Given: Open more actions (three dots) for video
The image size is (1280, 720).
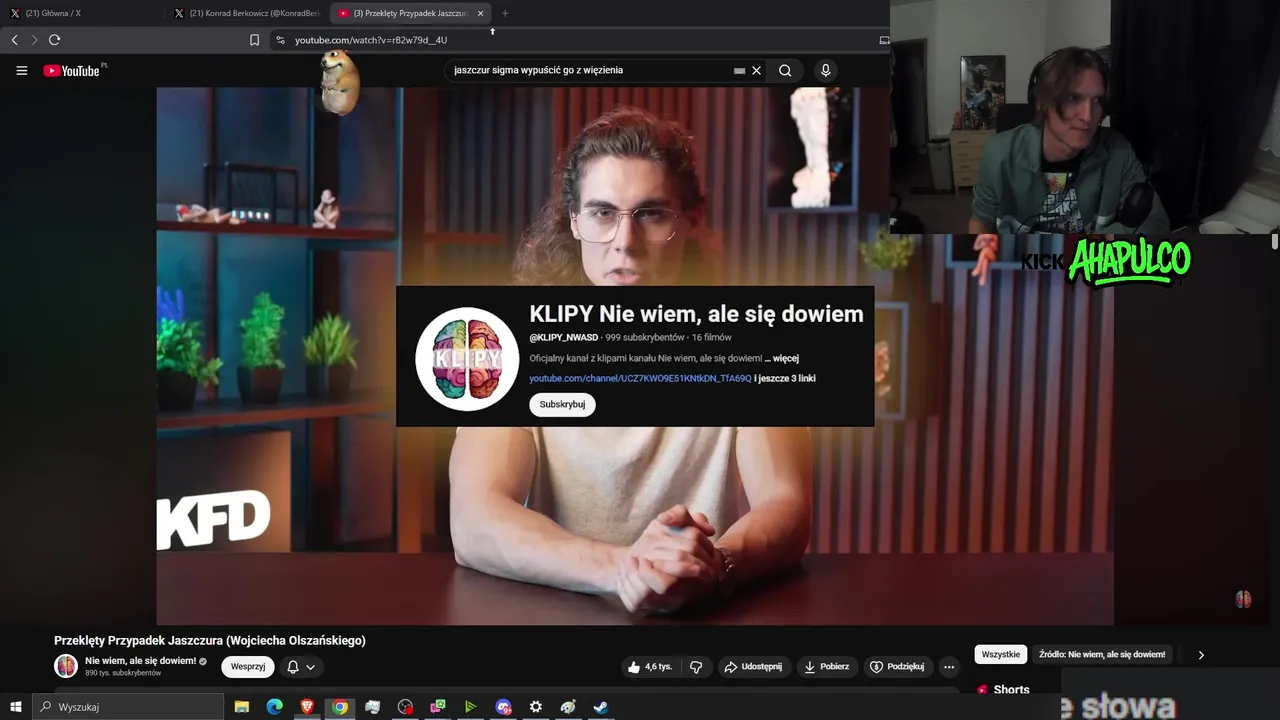Looking at the screenshot, I should pyautogui.click(x=949, y=667).
